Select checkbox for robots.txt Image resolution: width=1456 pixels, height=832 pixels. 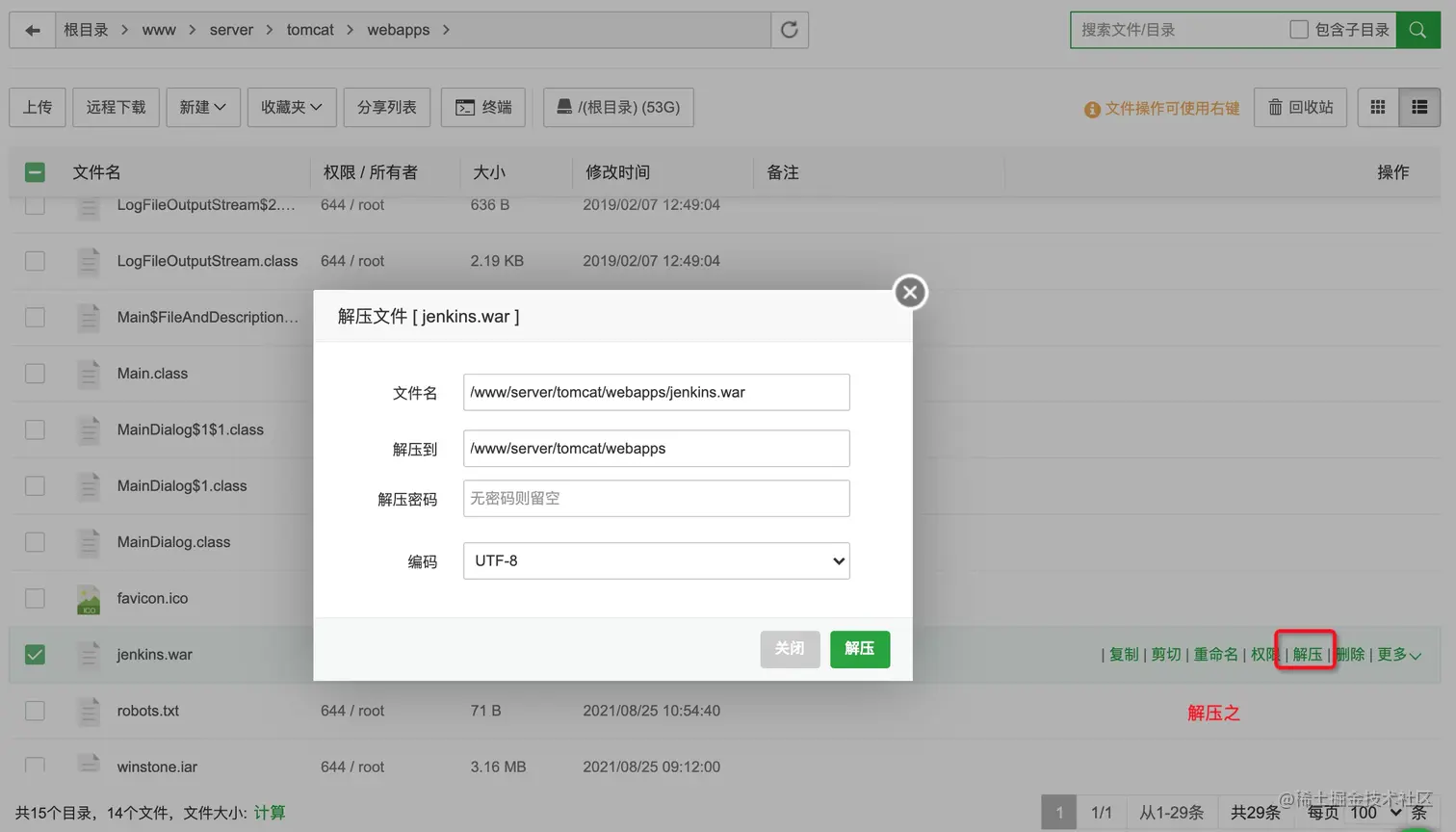[x=35, y=711]
